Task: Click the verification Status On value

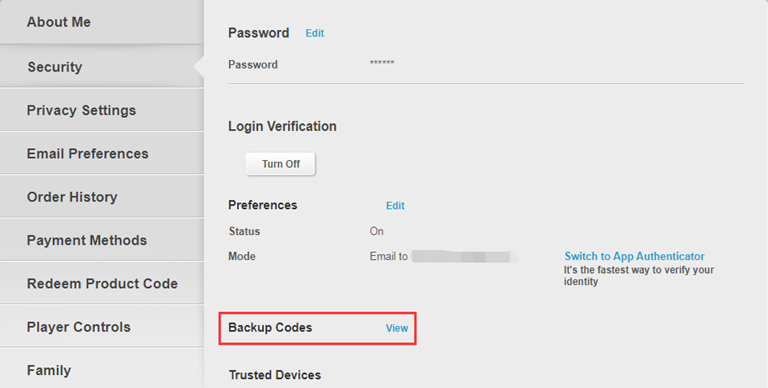Action: pos(376,231)
